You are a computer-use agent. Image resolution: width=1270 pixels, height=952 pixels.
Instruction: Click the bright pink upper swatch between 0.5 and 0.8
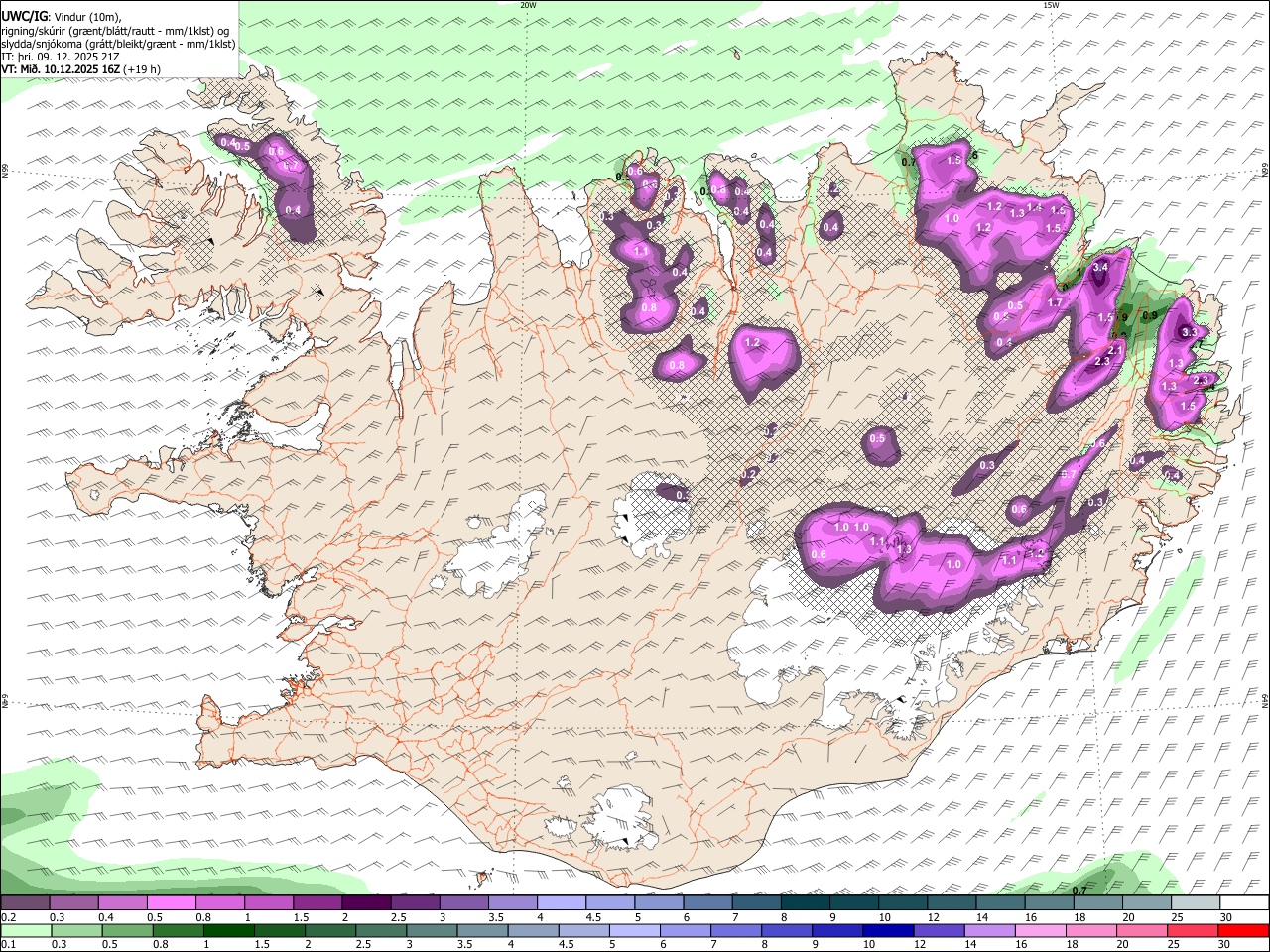coord(171,903)
